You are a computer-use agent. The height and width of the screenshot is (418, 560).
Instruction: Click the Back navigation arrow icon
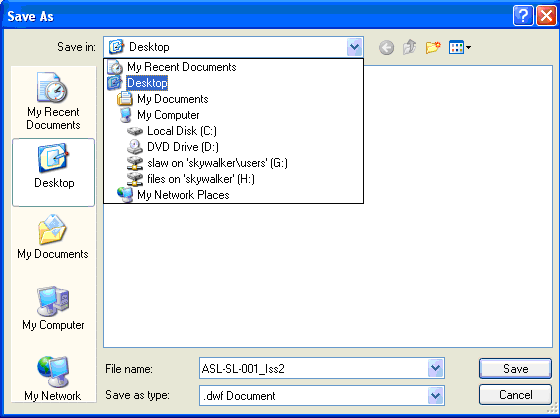[386, 47]
